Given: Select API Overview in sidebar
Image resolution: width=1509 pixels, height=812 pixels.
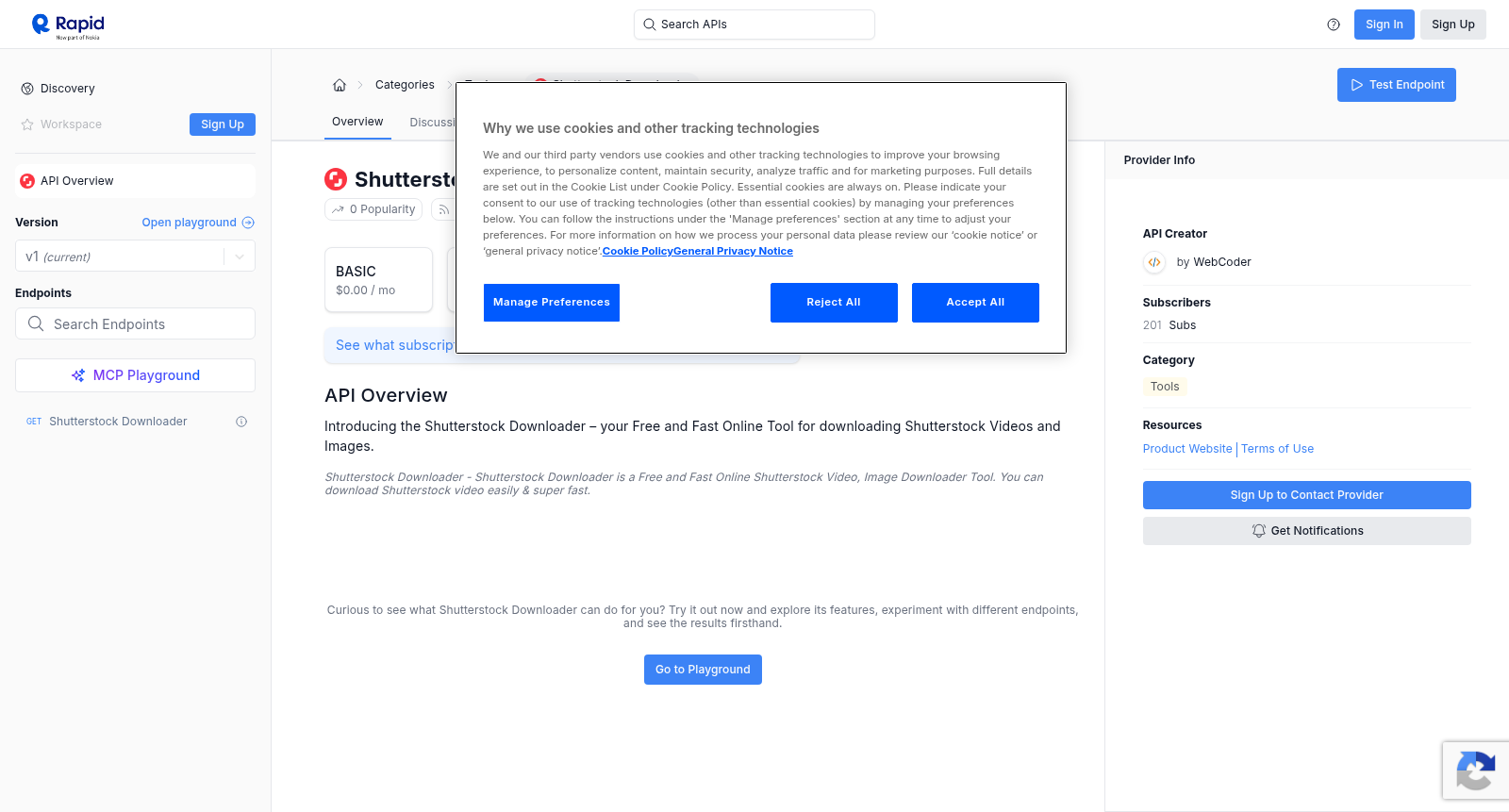Looking at the screenshot, I should click(135, 181).
